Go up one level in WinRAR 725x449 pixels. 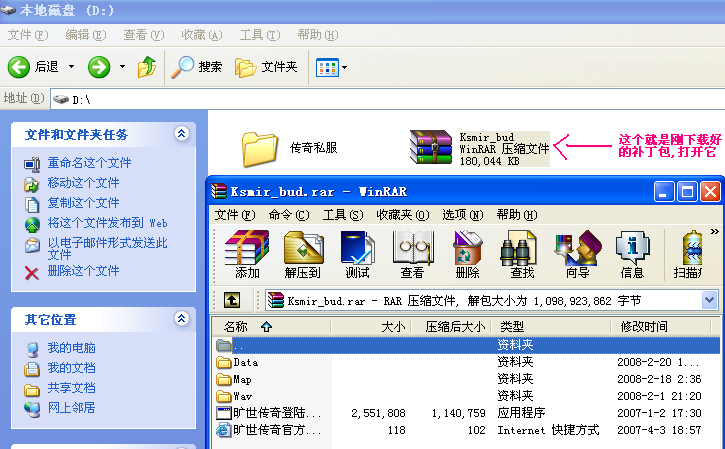231,300
